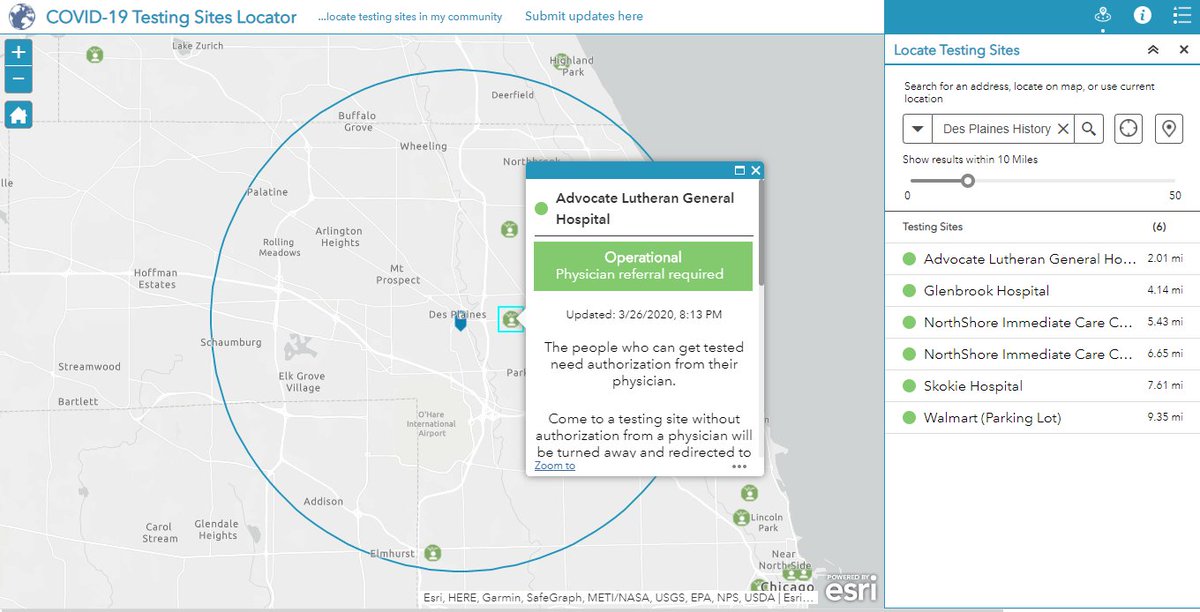Return map to home extent
Viewport: 1200px width, 612px height.
coord(18,115)
